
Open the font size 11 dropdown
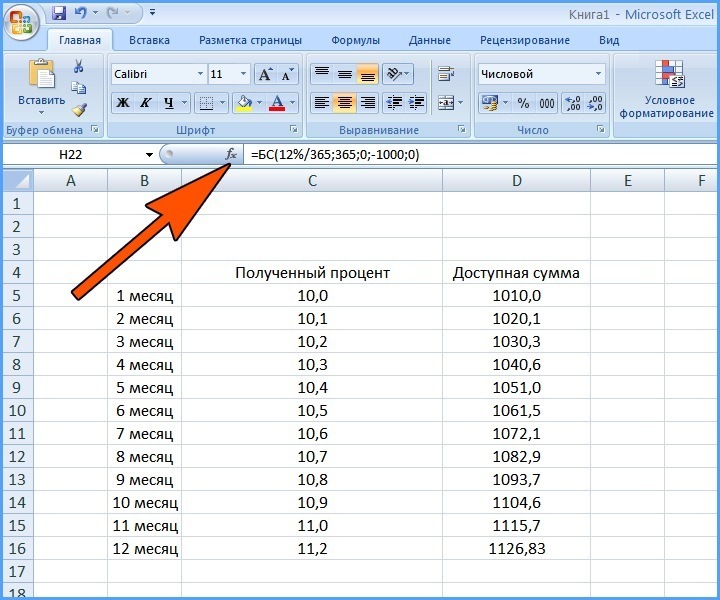(243, 74)
